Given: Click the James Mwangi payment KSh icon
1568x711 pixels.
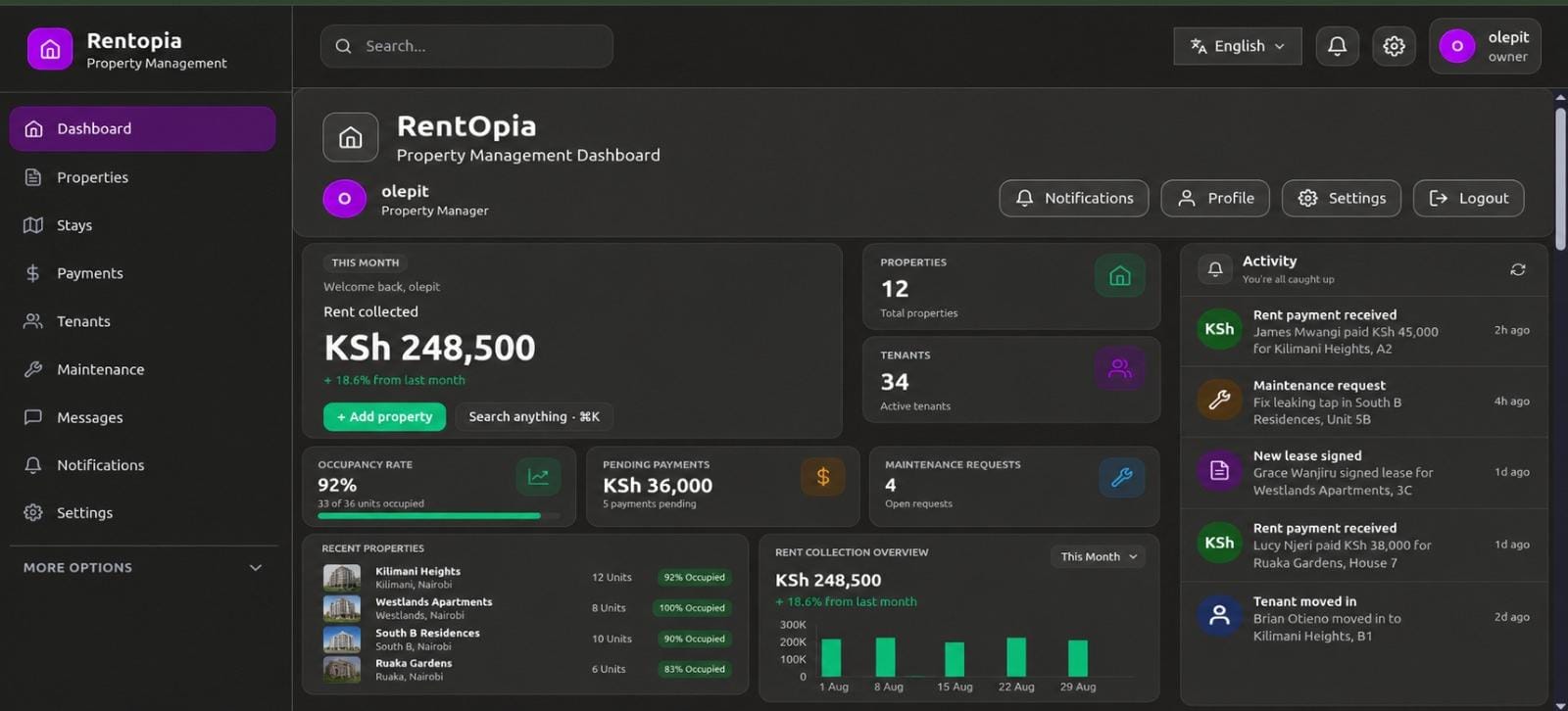Looking at the screenshot, I should (x=1219, y=329).
